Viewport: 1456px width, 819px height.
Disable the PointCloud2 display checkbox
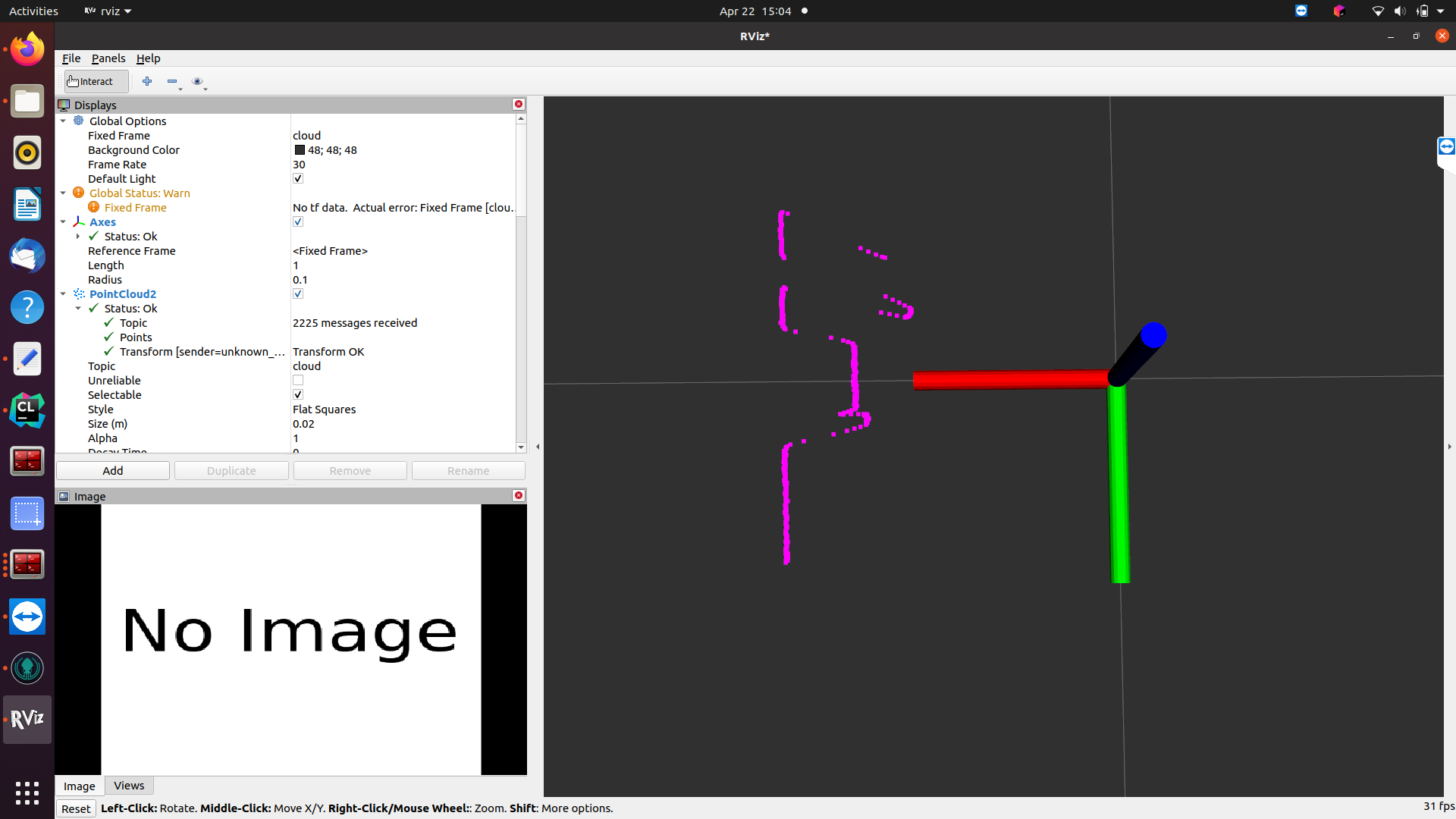point(297,293)
